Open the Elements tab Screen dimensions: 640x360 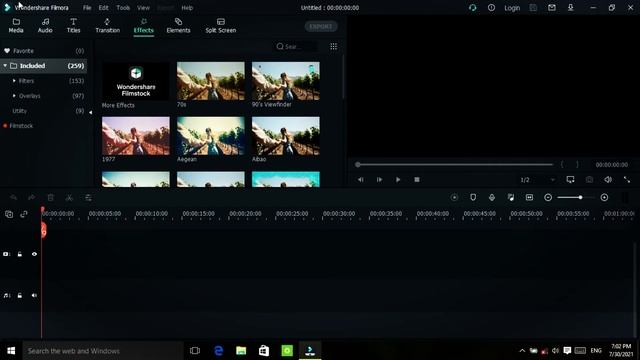178,25
